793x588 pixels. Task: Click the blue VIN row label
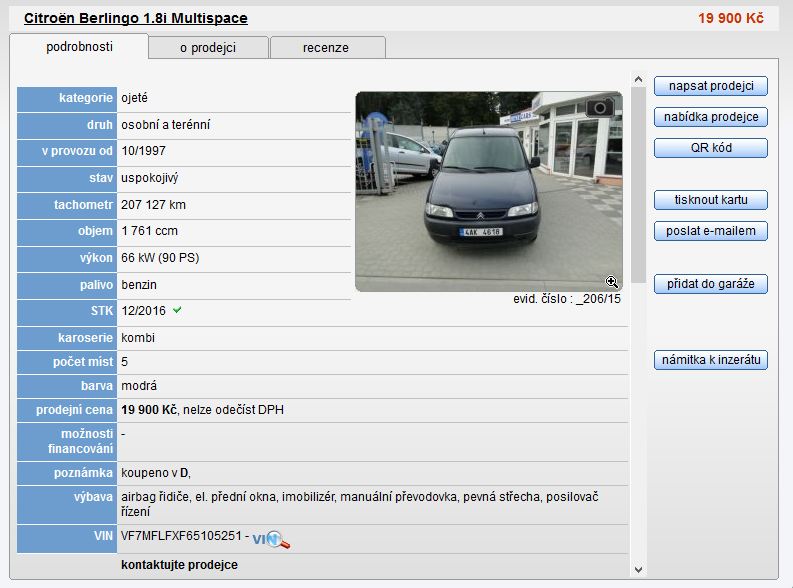pos(67,539)
